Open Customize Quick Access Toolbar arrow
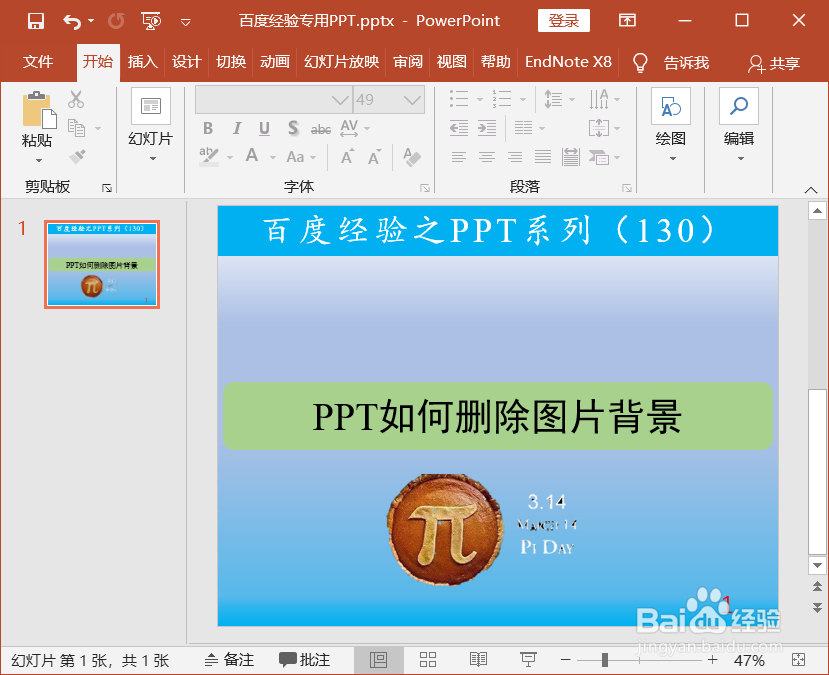This screenshot has width=829, height=675. [186, 22]
